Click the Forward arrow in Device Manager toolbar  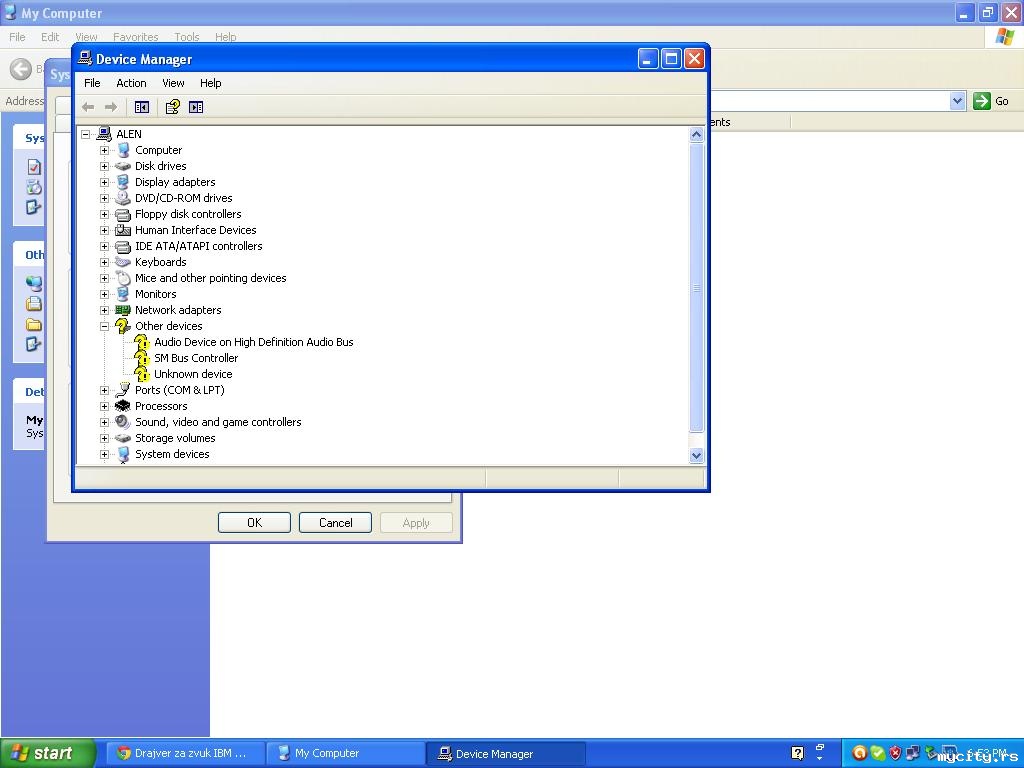tap(111, 107)
